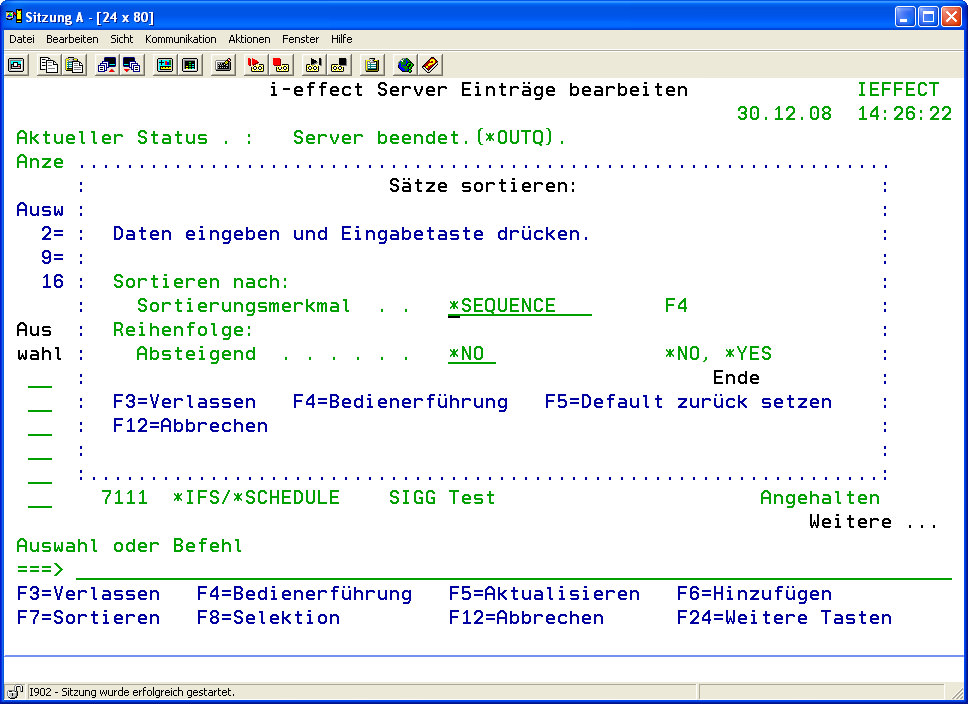Play a macro using the black play icon
This screenshot has height=704, width=968.
click(314, 65)
